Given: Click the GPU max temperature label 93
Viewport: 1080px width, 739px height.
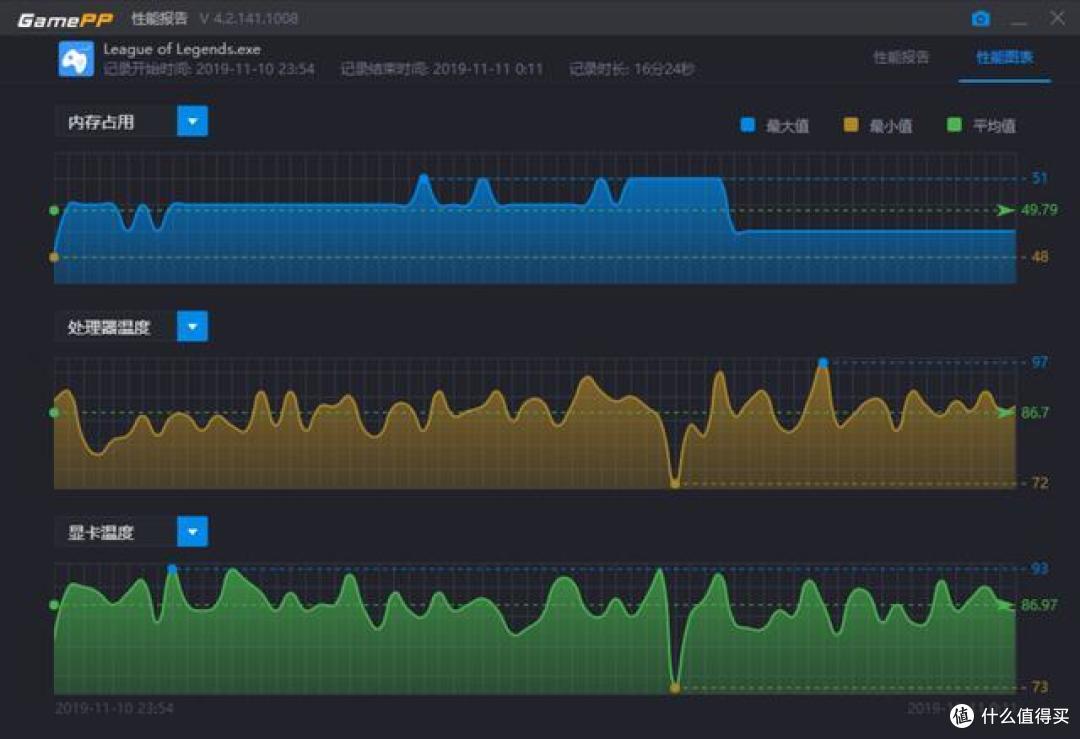Looking at the screenshot, I should coord(1039,568).
